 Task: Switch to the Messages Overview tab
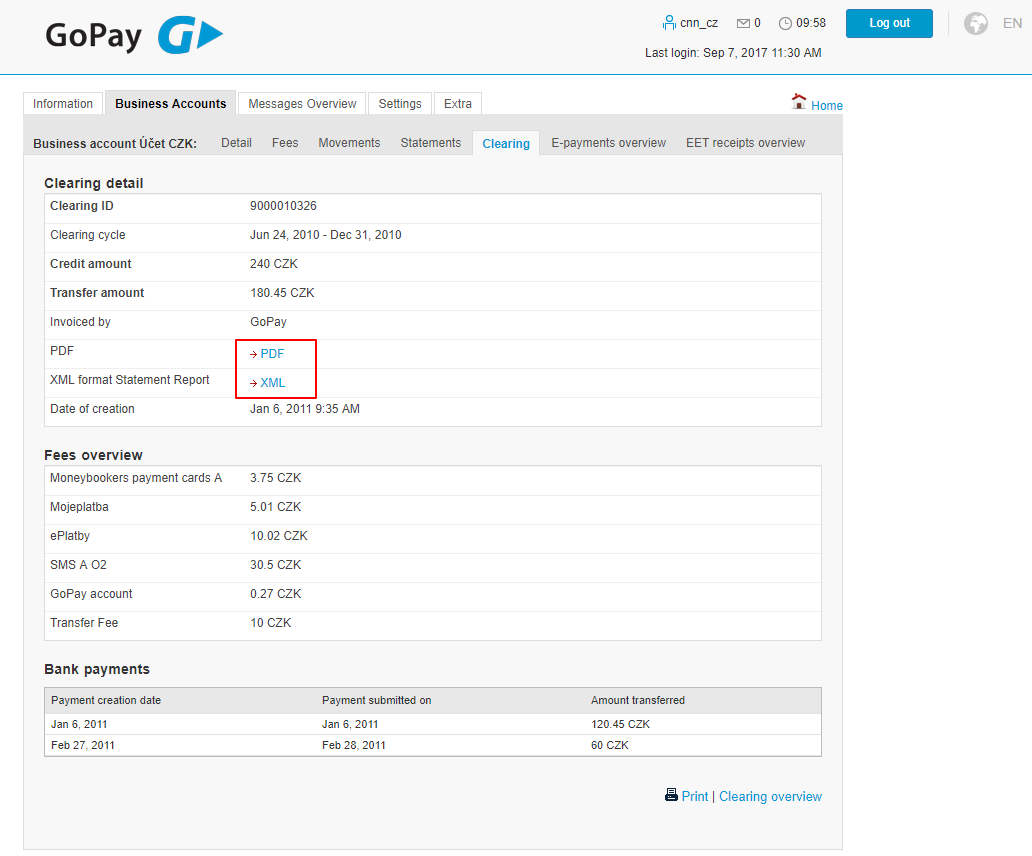302,103
